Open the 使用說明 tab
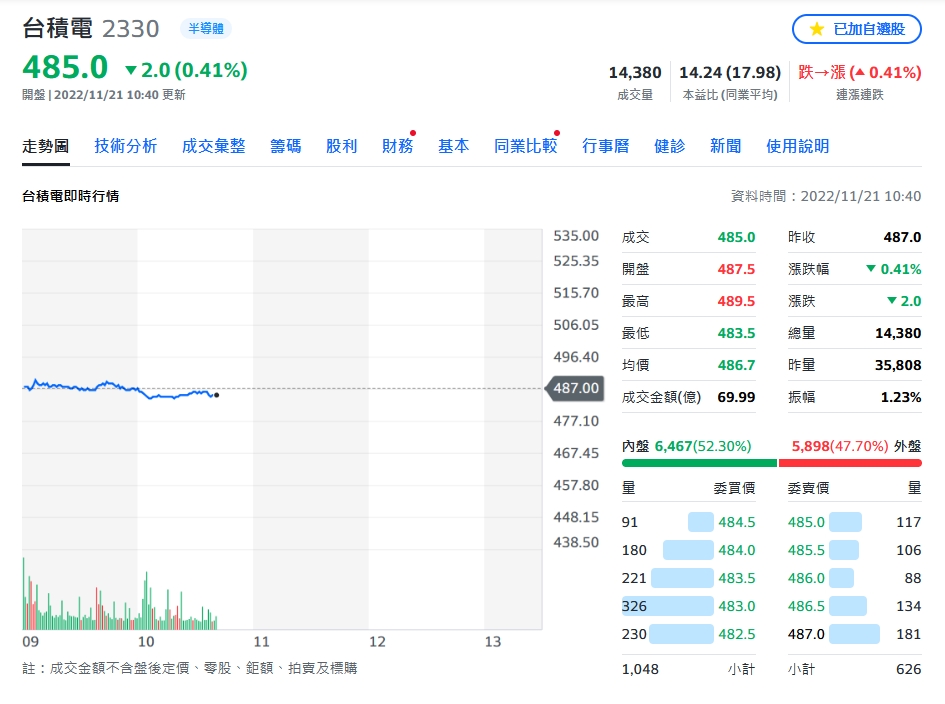Viewport: 945px width, 704px height. pos(797,146)
